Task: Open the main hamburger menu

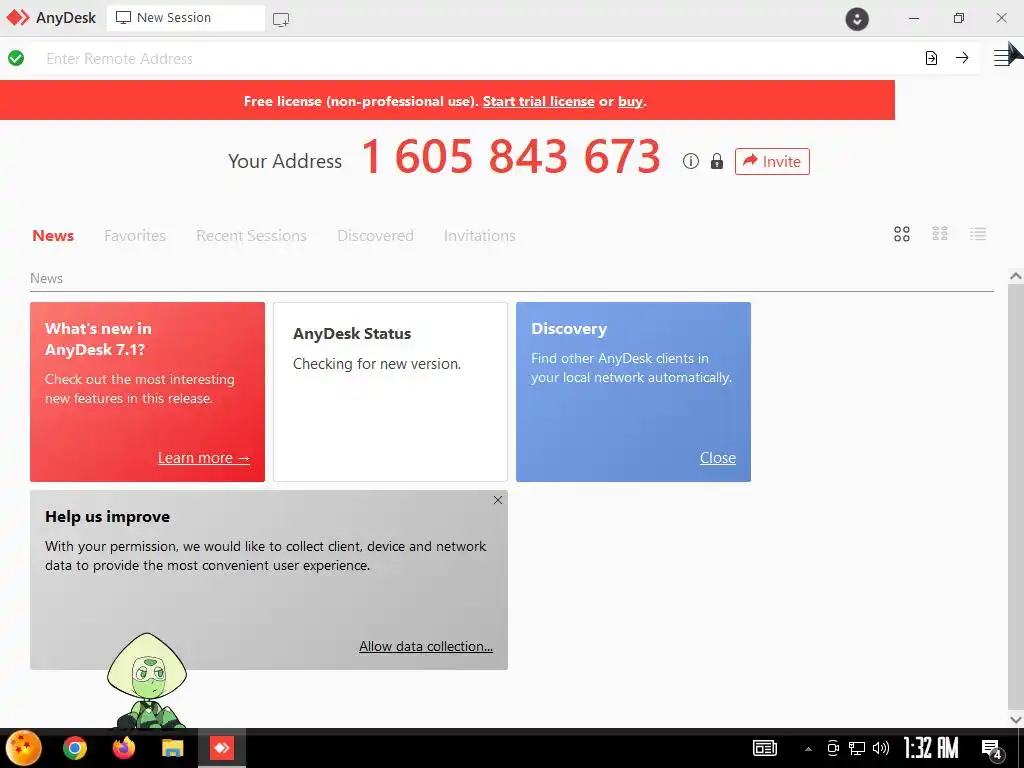Action: [1002, 57]
